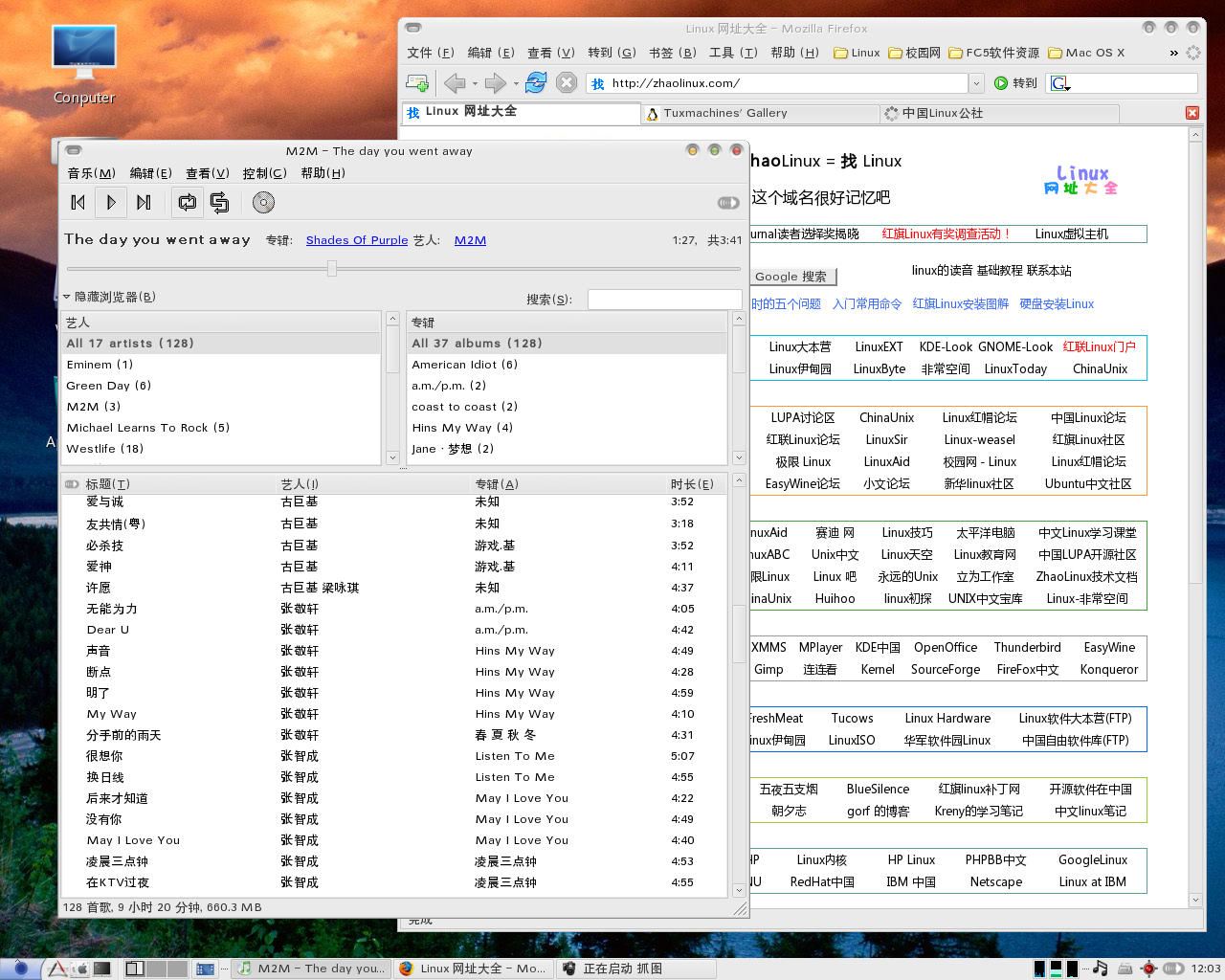Switch to Tuxmachines' Gallery tab
This screenshot has width=1225, height=980.
(761, 113)
